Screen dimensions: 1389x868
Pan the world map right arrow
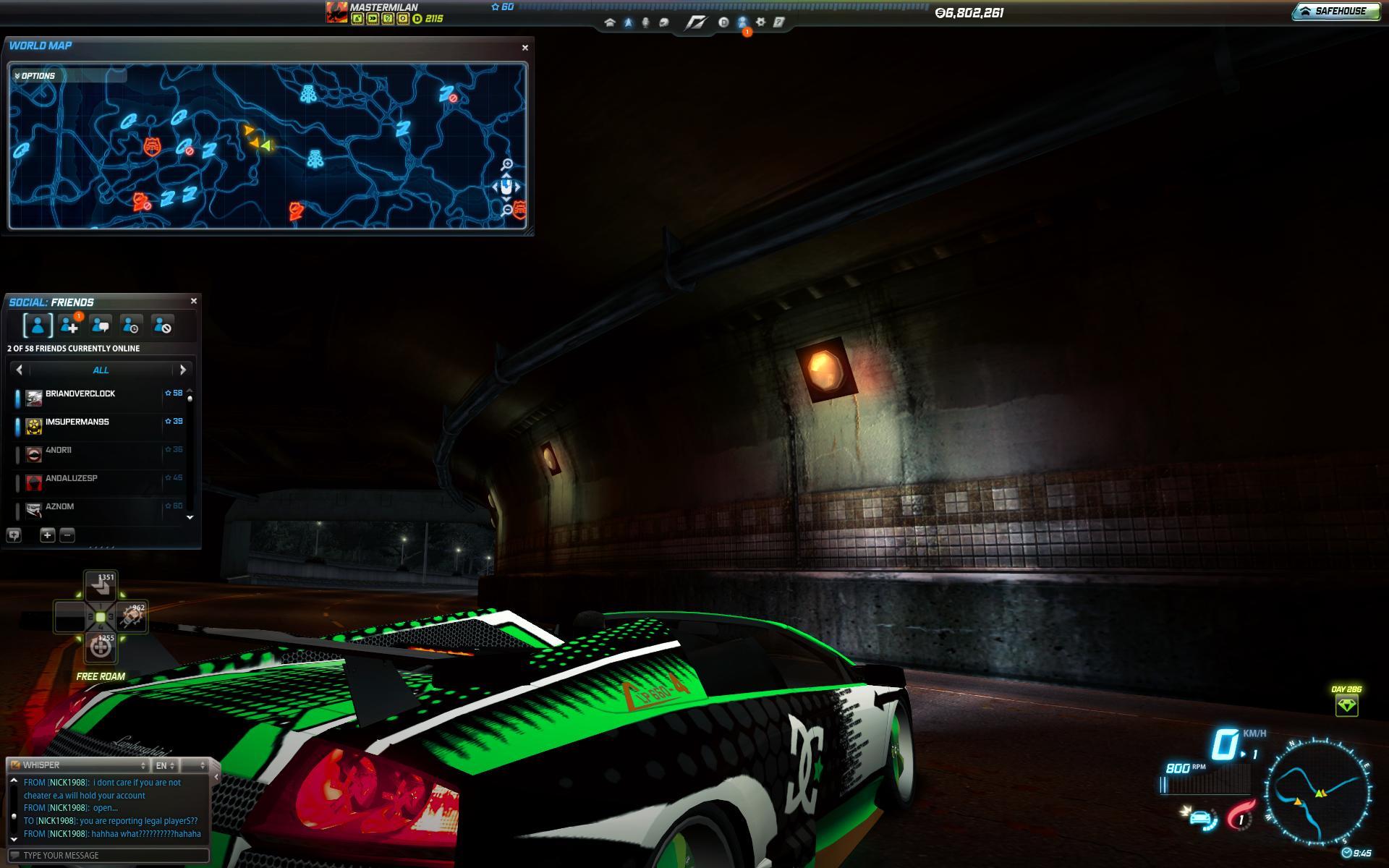[517, 187]
